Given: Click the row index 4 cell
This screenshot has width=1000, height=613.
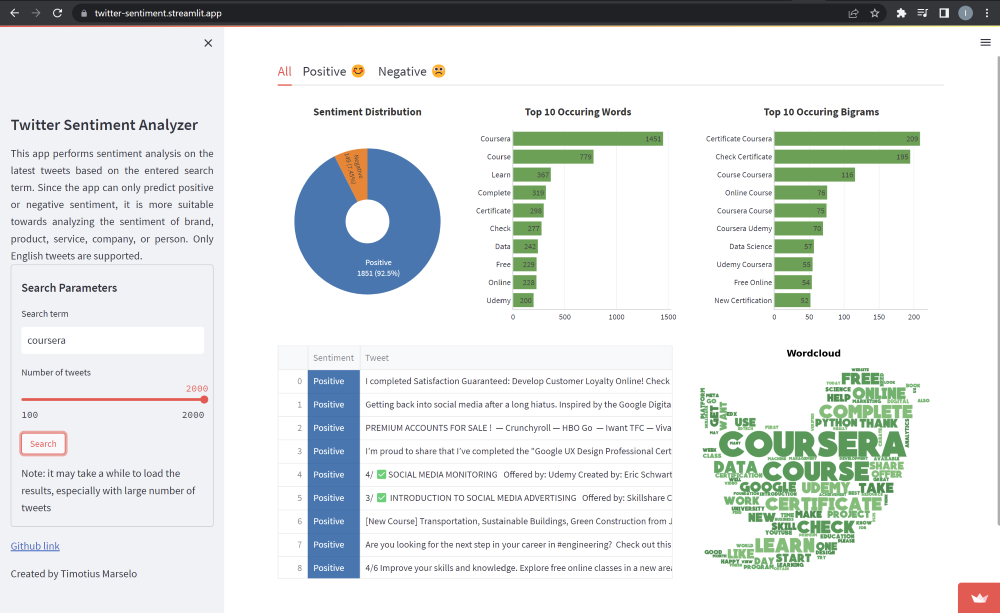Looking at the screenshot, I should tap(293, 475).
